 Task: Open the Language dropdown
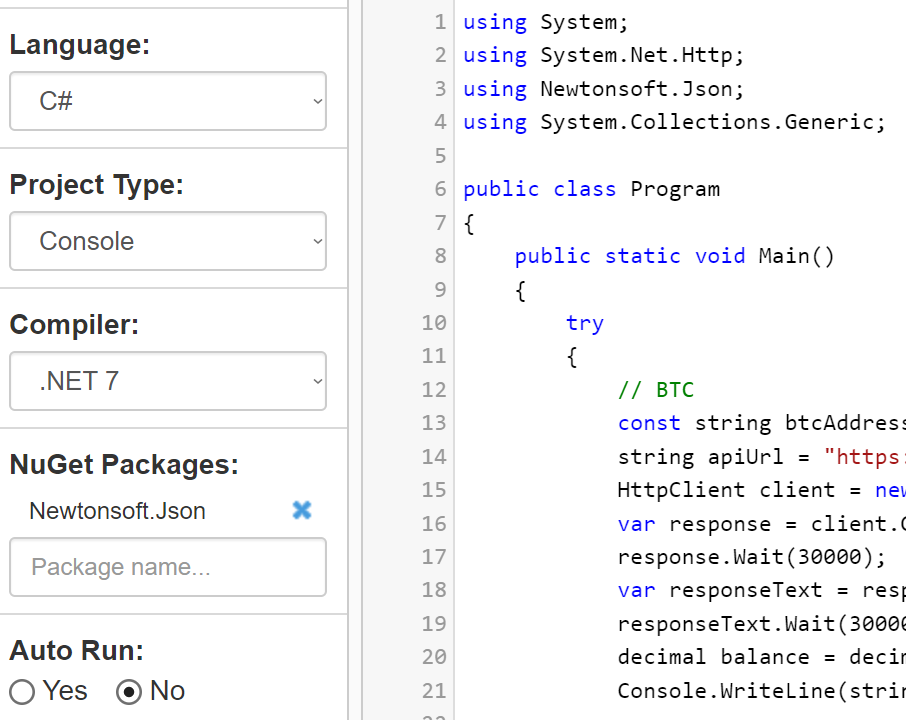click(167, 101)
